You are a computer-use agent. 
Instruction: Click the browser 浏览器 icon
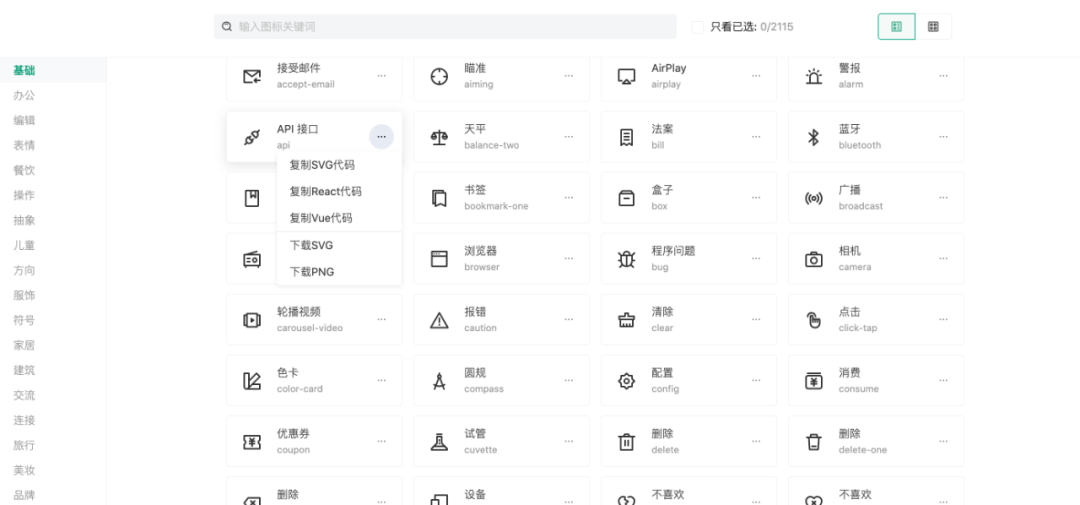(x=439, y=259)
